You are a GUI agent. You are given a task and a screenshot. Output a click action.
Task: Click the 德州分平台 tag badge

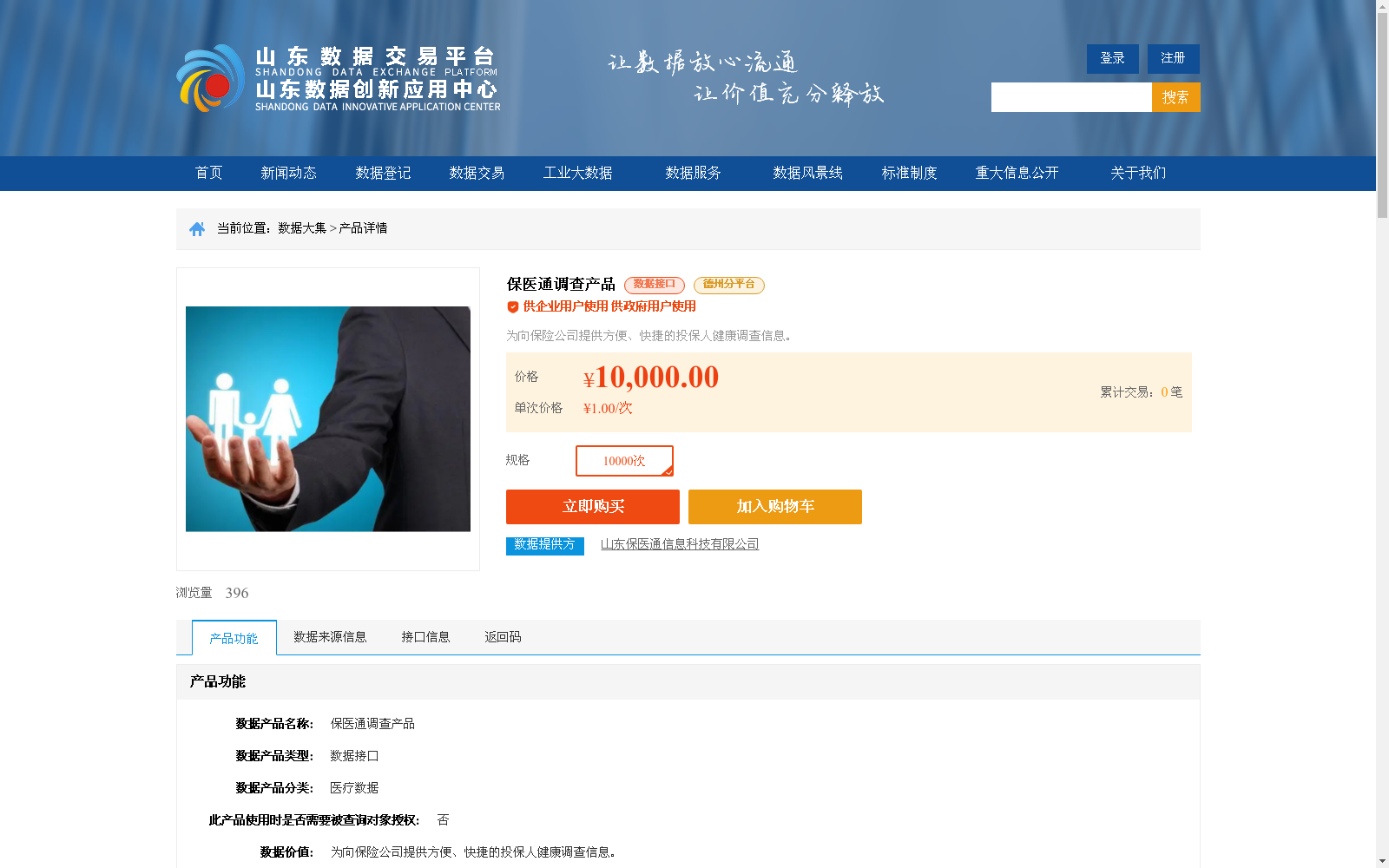tap(729, 285)
